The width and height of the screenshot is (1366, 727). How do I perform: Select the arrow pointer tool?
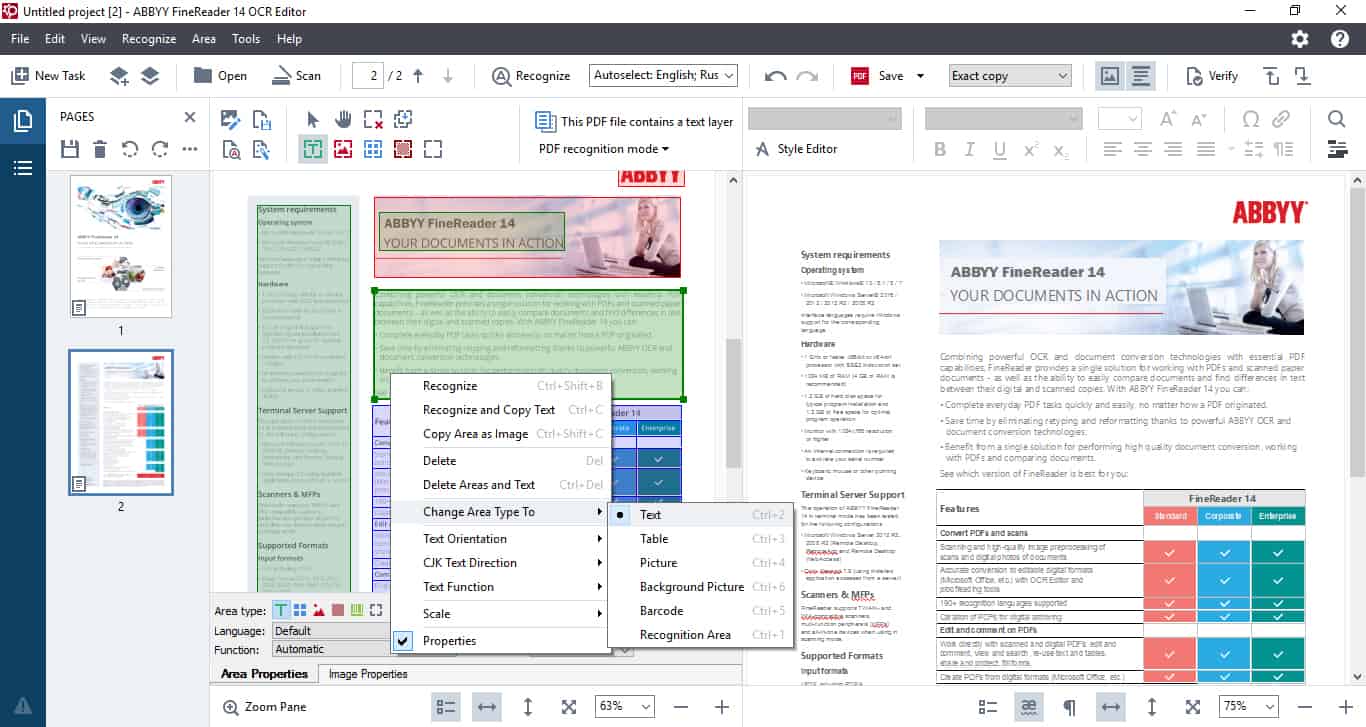[x=313, y=120]
